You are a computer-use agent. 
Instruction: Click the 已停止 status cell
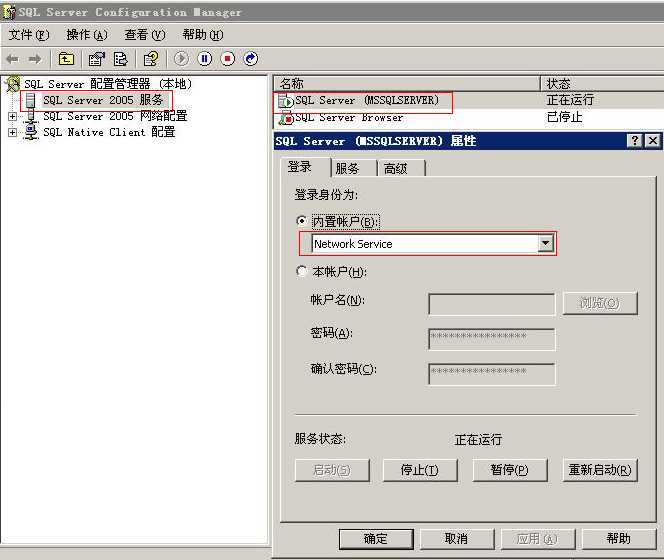[564, 117]
